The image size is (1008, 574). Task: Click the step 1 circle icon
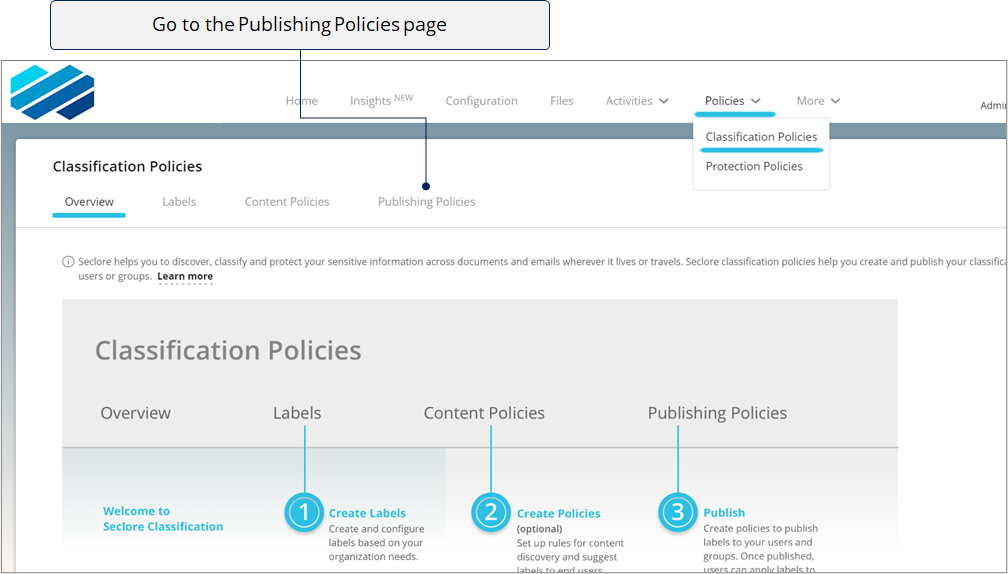click(303, 513)
